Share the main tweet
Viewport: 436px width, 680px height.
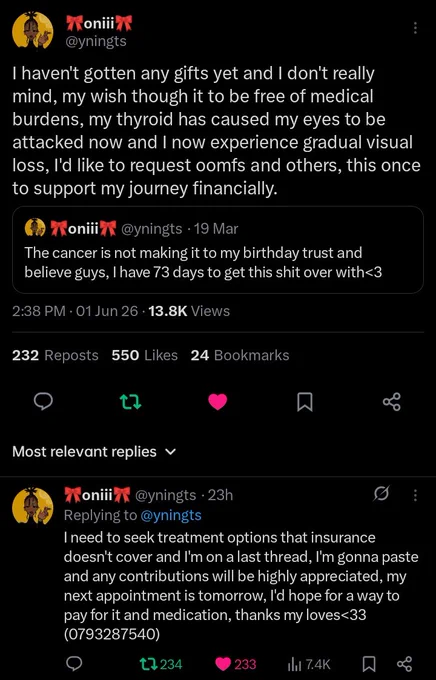(x=392, y=402)
